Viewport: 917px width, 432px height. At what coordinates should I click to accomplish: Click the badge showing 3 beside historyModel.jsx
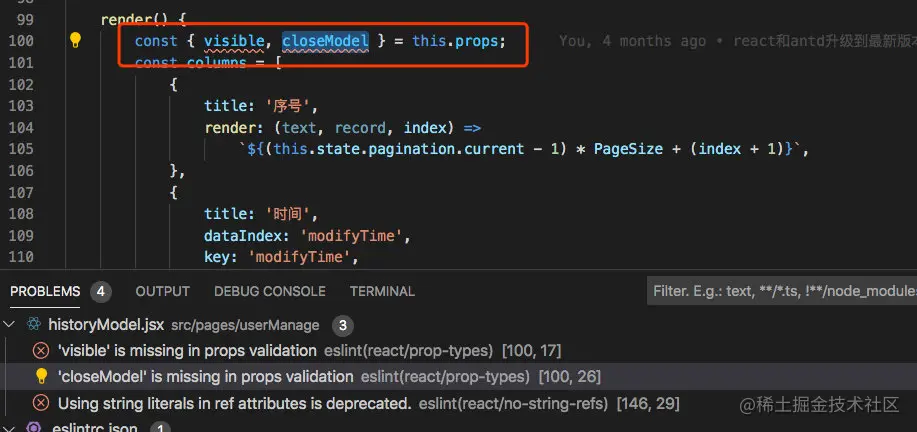[343, 326]
